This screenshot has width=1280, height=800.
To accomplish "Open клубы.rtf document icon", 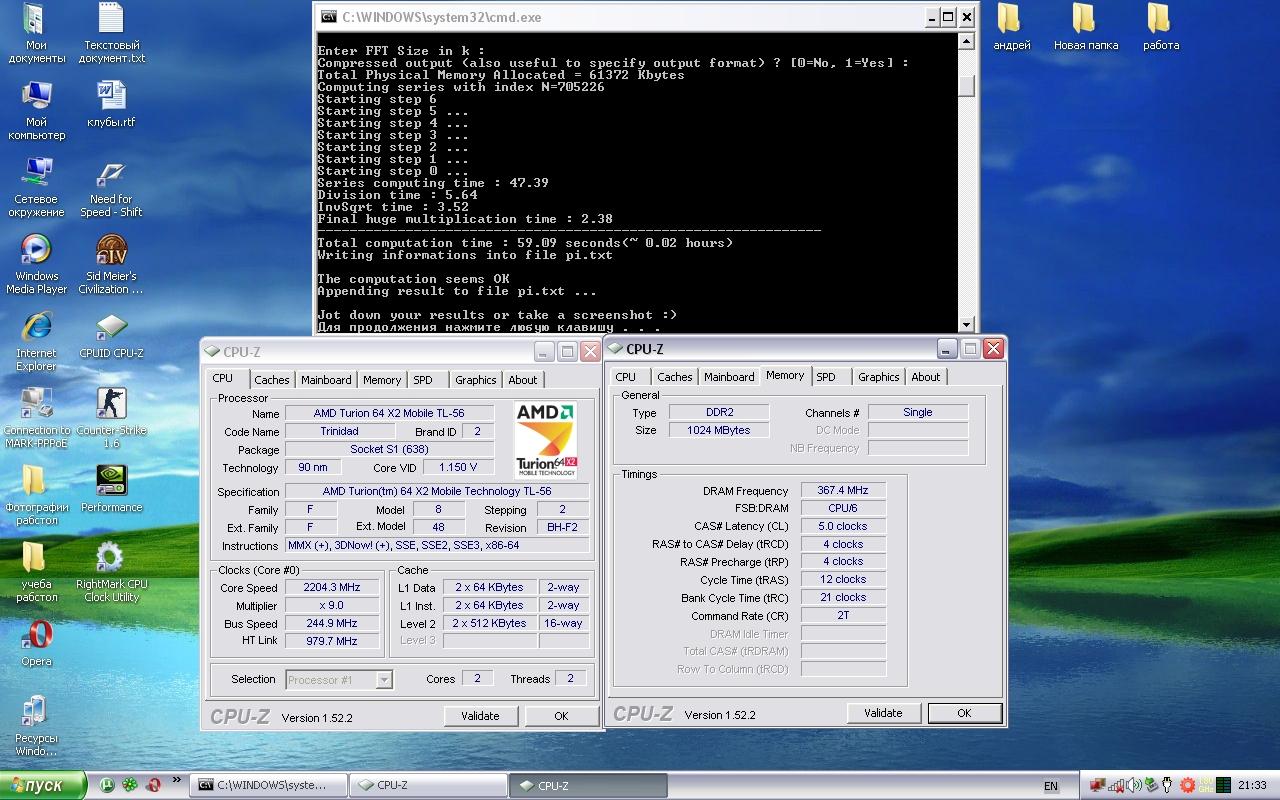I will click(111, 104).
